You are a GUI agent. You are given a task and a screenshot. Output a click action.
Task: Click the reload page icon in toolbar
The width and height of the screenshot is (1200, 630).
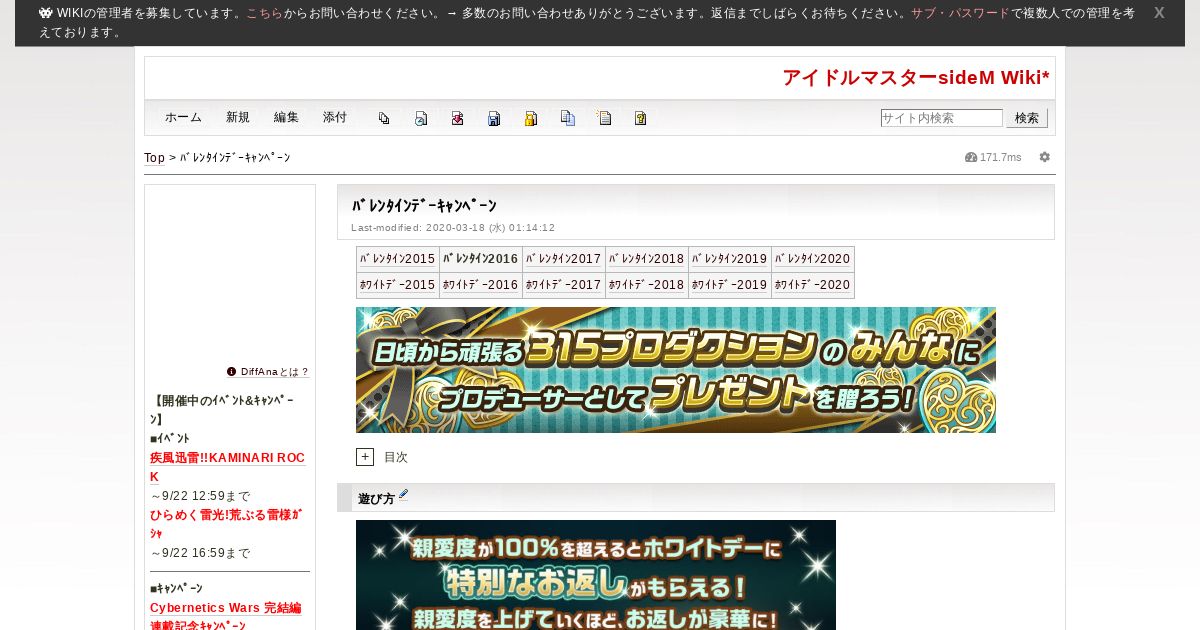coord(421,118)
